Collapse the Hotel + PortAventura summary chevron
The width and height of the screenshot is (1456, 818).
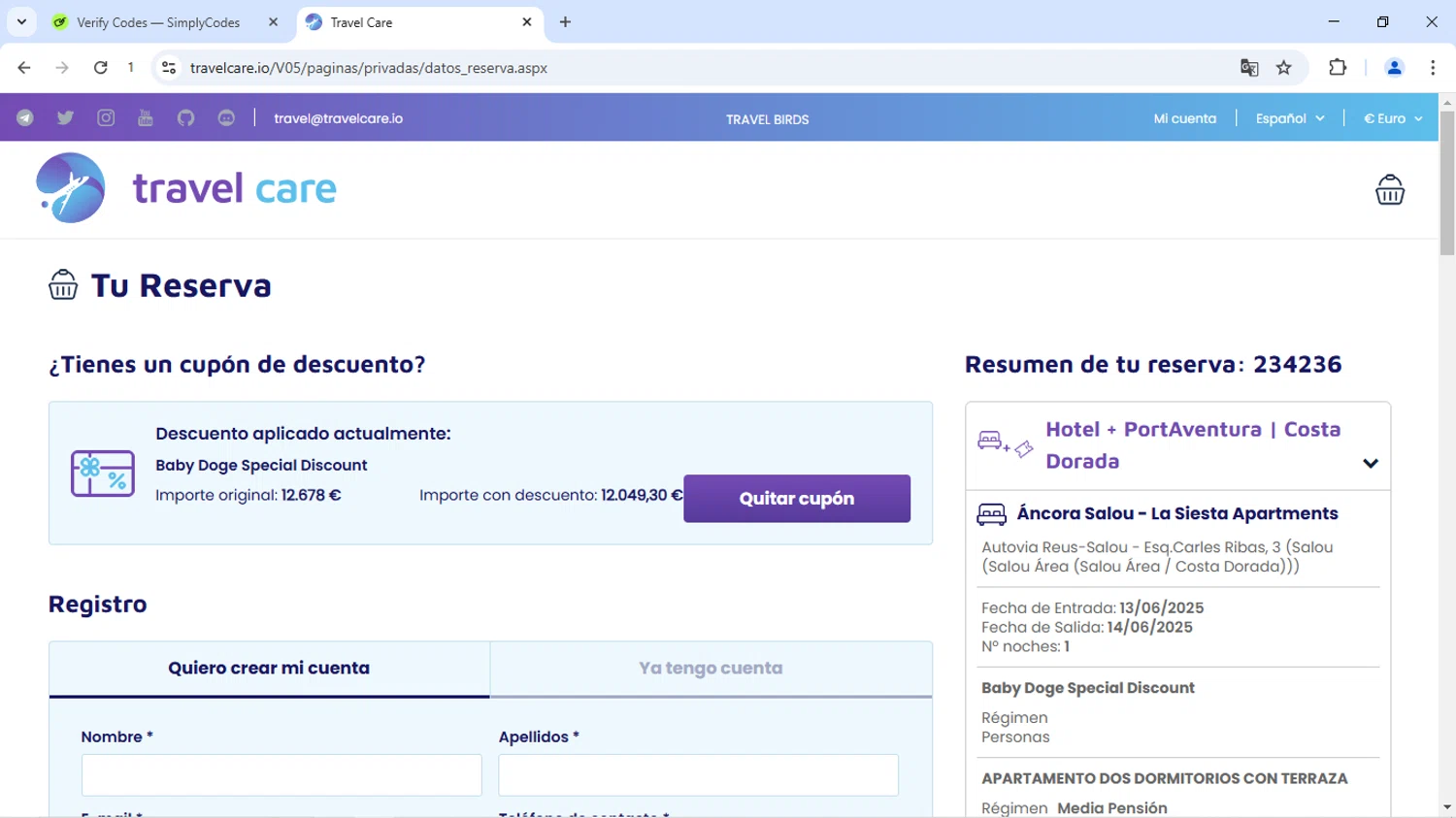coord(1371,464)
